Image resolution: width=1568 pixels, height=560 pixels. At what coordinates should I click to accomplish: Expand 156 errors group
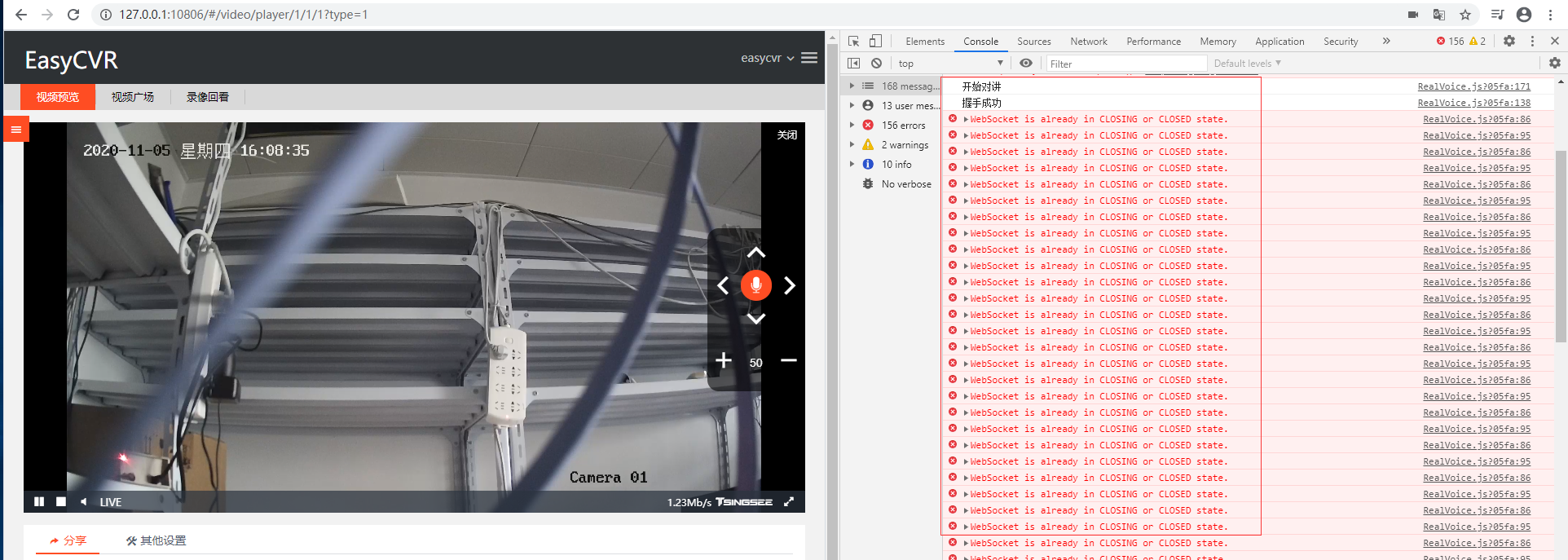tap(852, 125)
